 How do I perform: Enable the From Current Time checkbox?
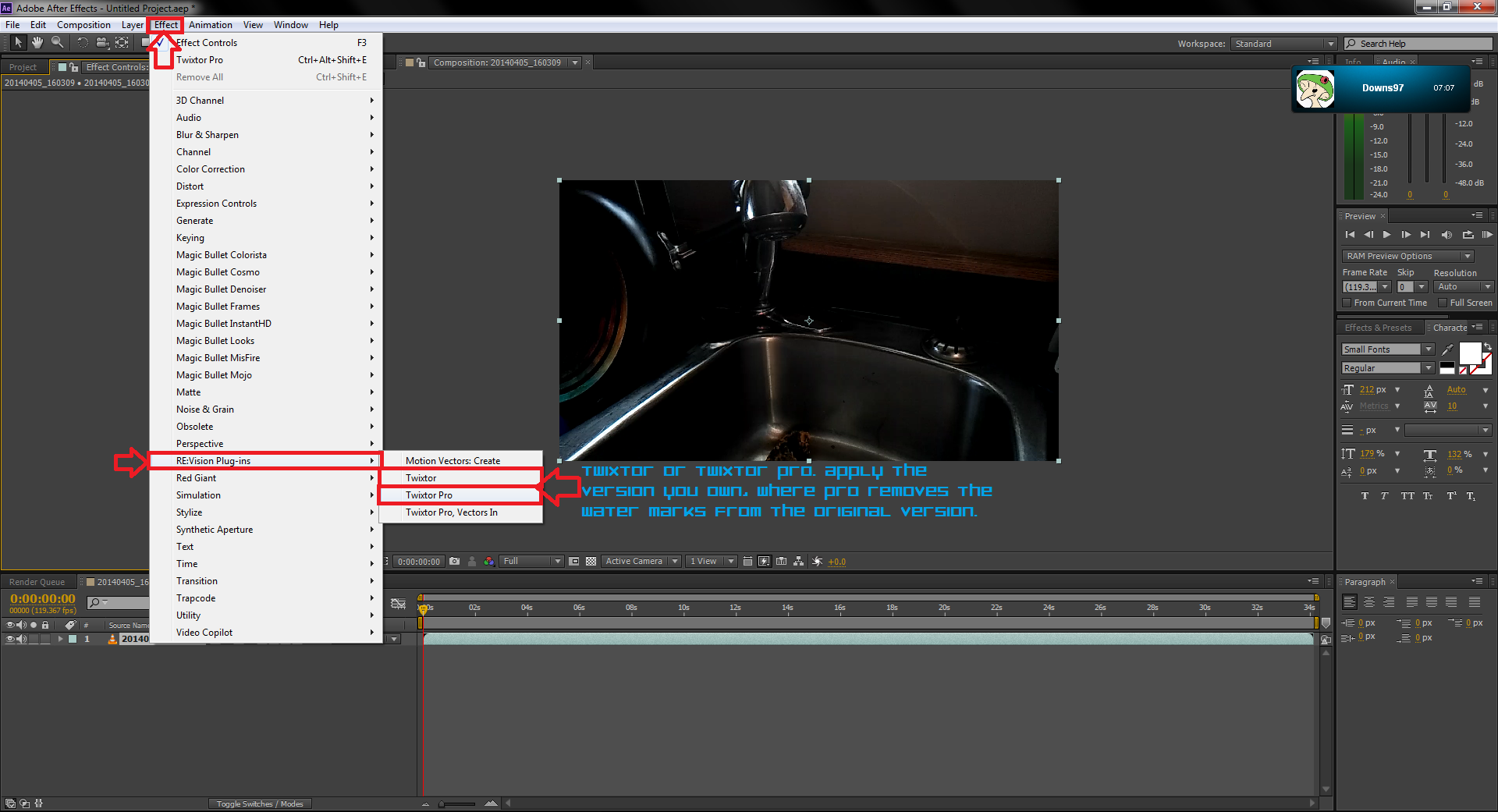coord(1347,303)
